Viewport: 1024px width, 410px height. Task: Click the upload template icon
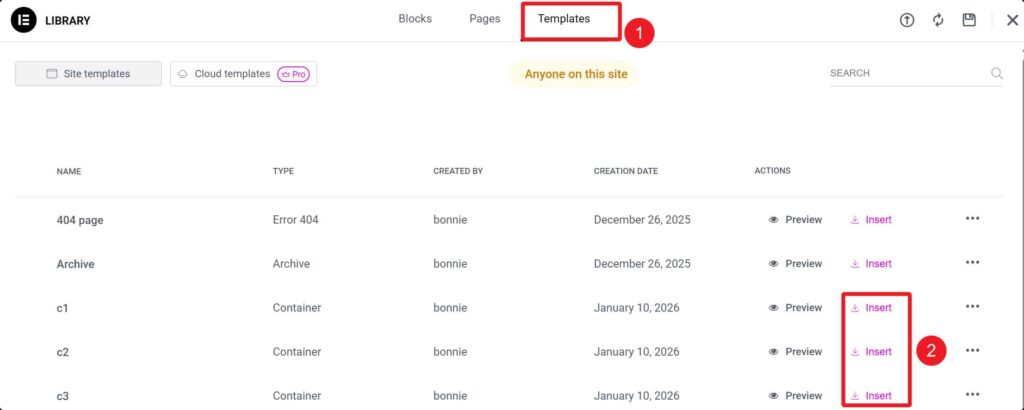(907, 20)
